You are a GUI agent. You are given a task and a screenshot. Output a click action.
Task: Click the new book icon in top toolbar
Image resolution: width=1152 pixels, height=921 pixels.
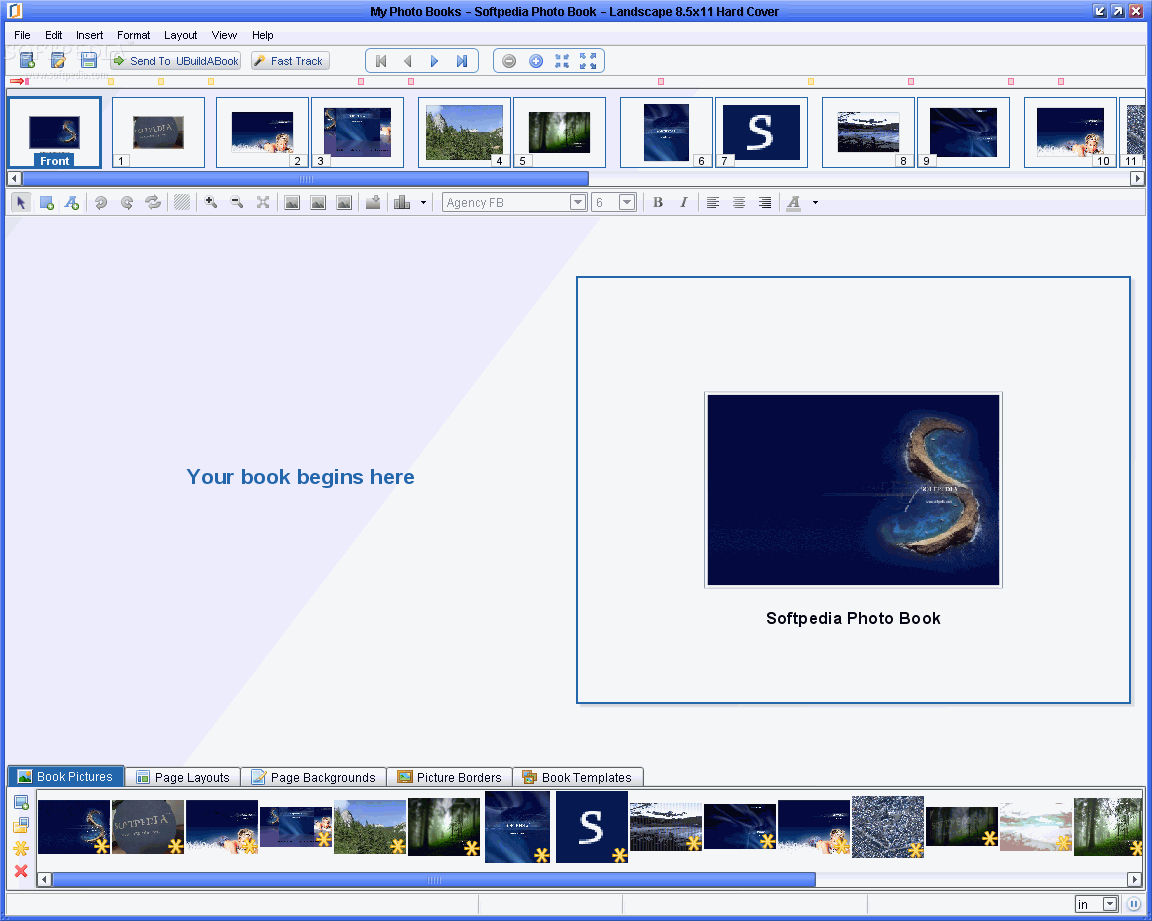(27, 61)
